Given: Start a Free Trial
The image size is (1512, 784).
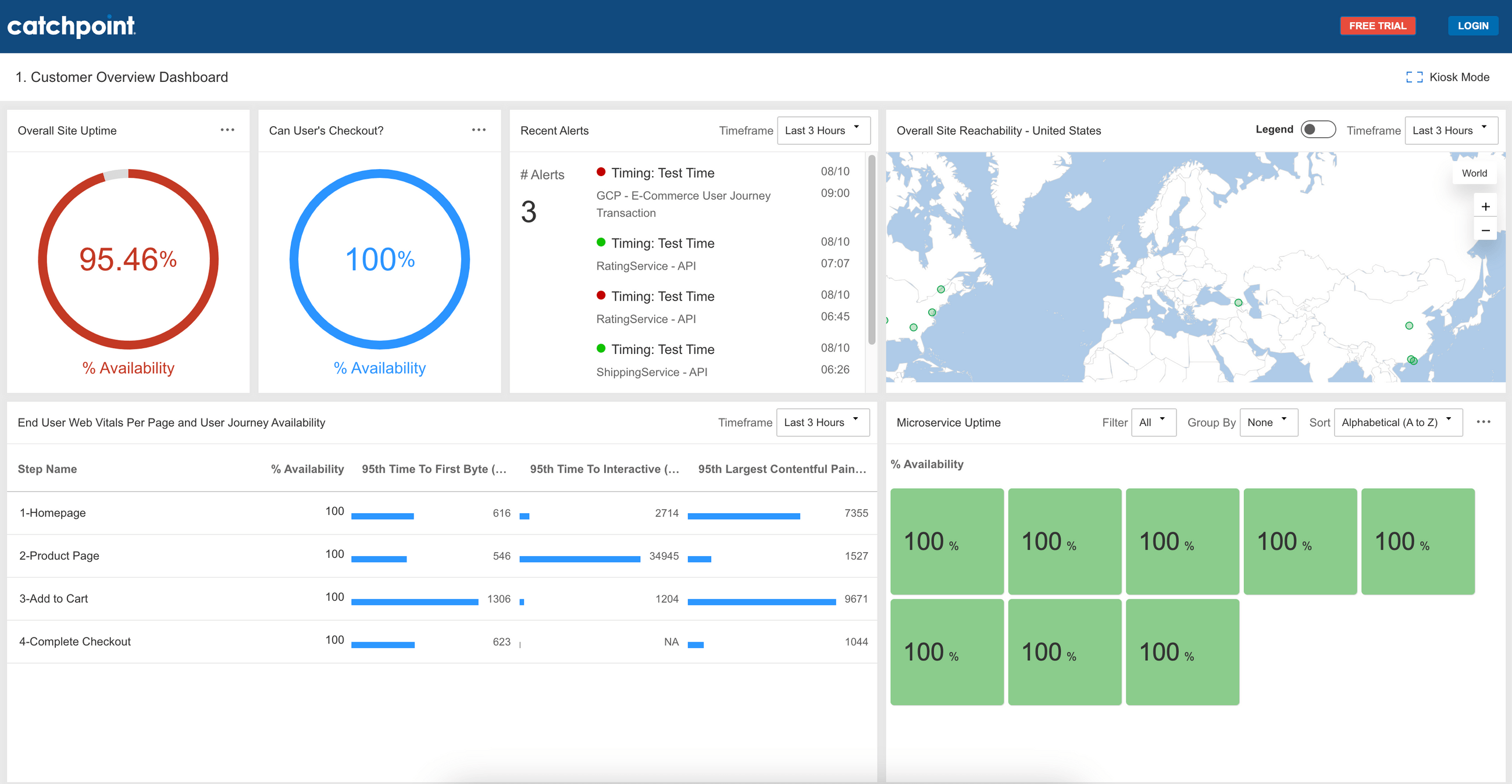Looking at the screenshot, I should 1378,25.
